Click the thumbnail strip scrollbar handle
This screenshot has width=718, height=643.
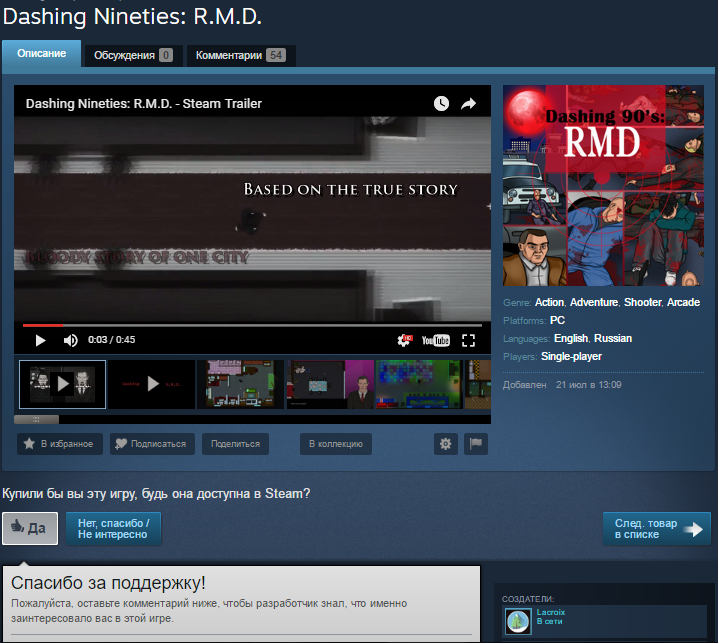point(36,420)
